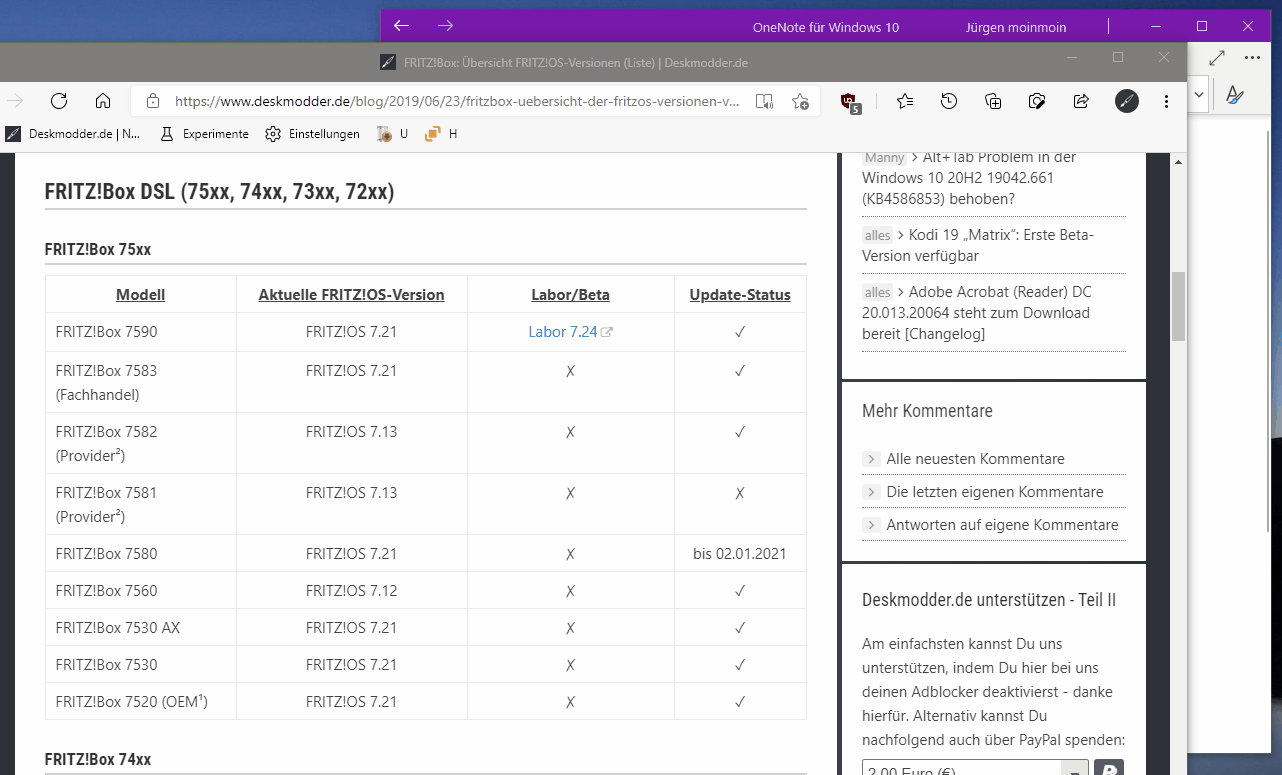
Task: Click the scrollbar up arrow
Action: [x=1178, y=161]
